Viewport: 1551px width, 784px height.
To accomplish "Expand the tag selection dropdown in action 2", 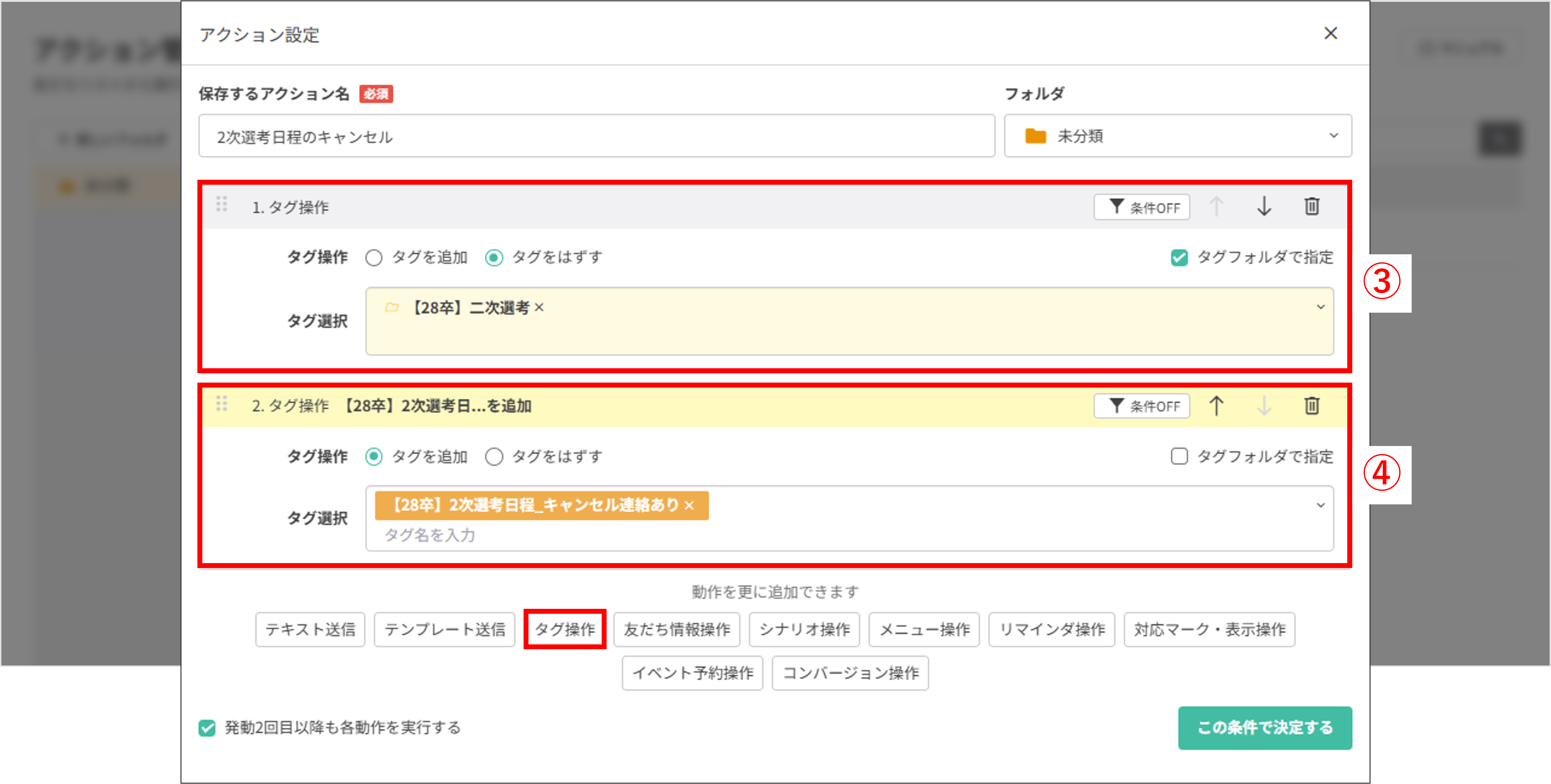I will point(1321,505).
